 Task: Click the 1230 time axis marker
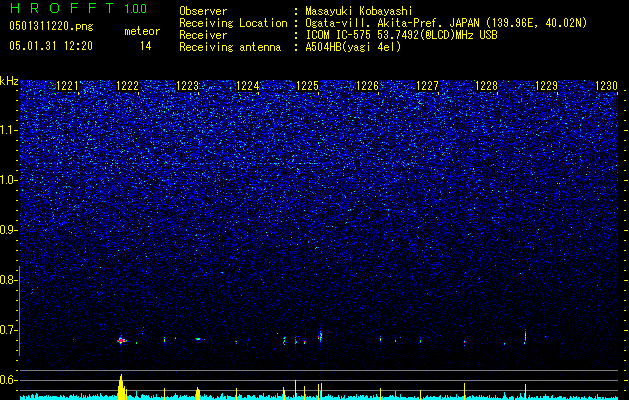click(x=607, y=86)
